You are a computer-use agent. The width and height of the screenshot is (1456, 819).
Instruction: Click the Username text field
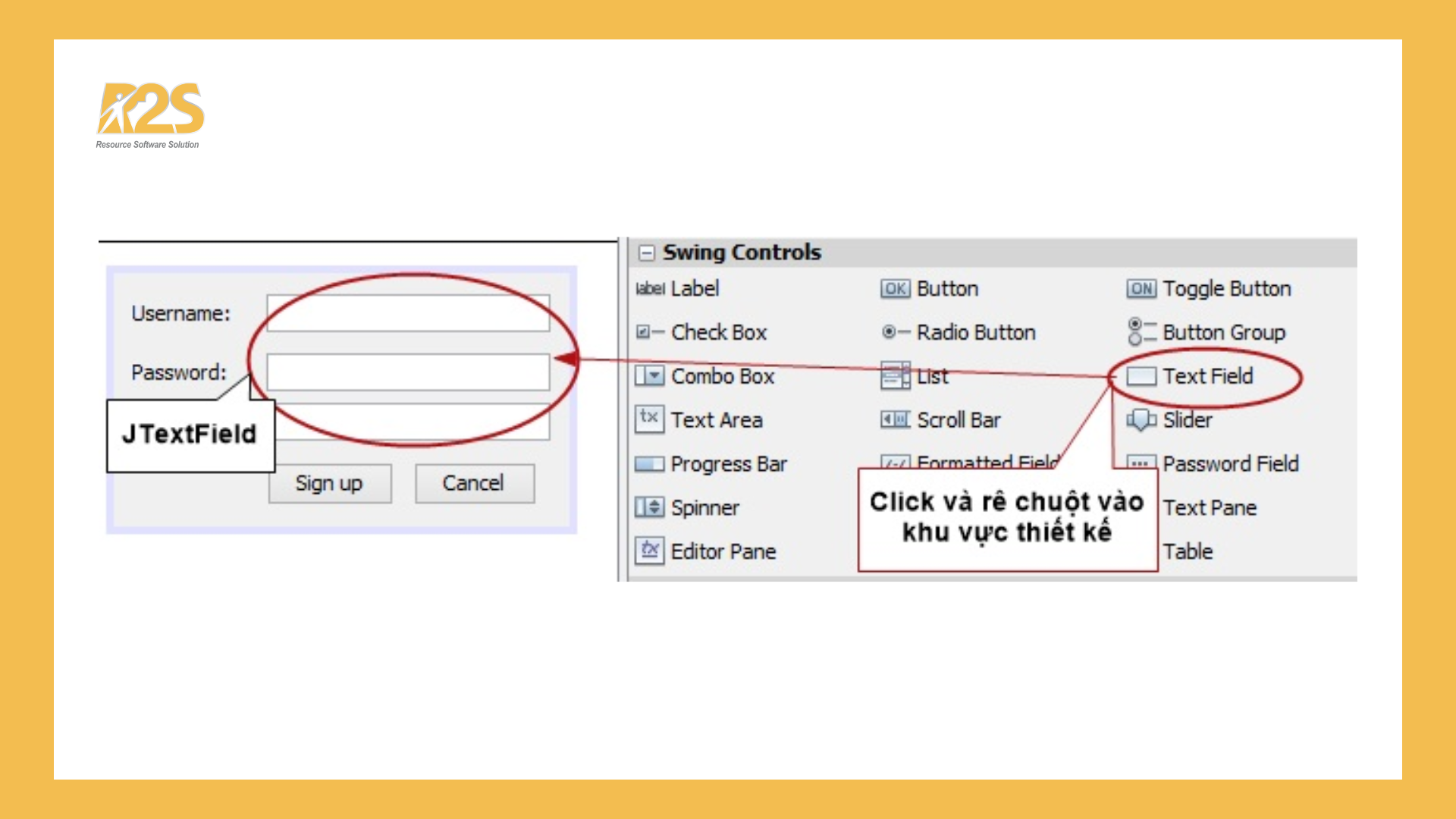pos(408,313)
